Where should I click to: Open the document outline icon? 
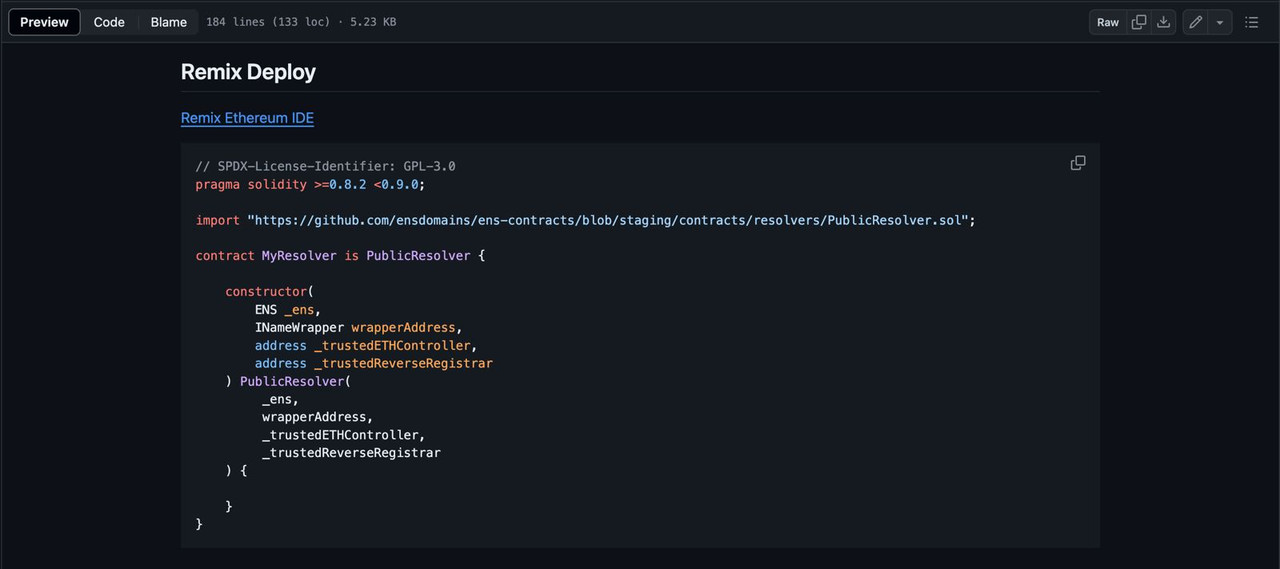1252,22
